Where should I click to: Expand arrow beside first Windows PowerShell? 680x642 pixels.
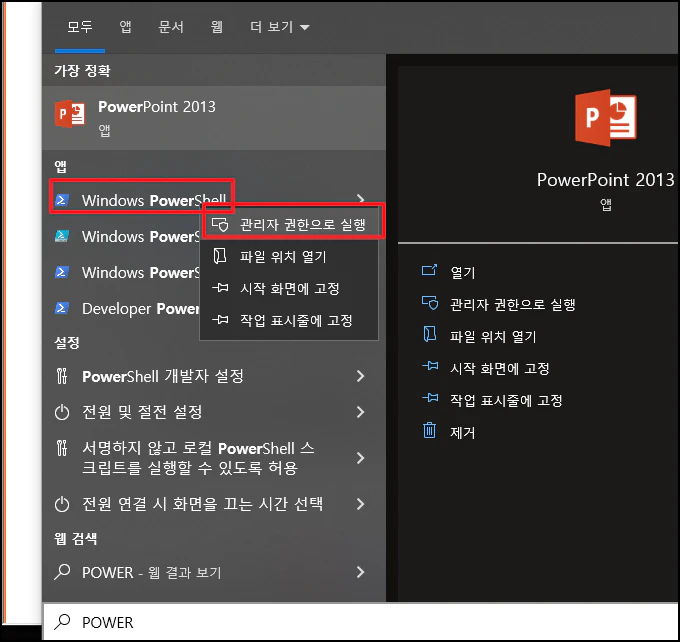(x=360, y=198)
